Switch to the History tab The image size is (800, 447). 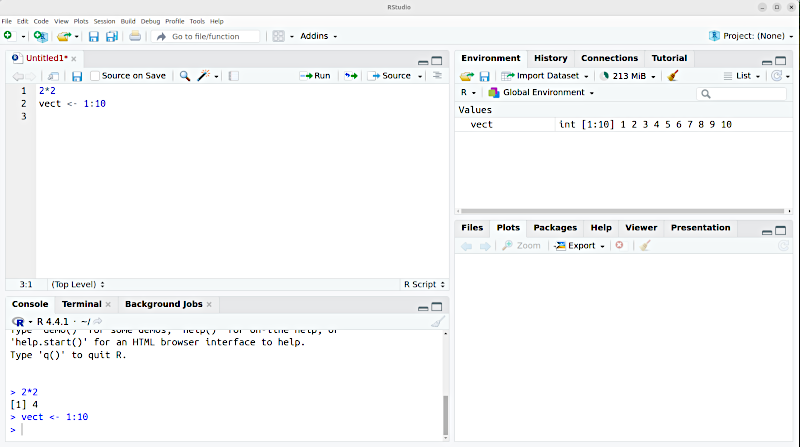pyautogui.click(x=550, y=58)
